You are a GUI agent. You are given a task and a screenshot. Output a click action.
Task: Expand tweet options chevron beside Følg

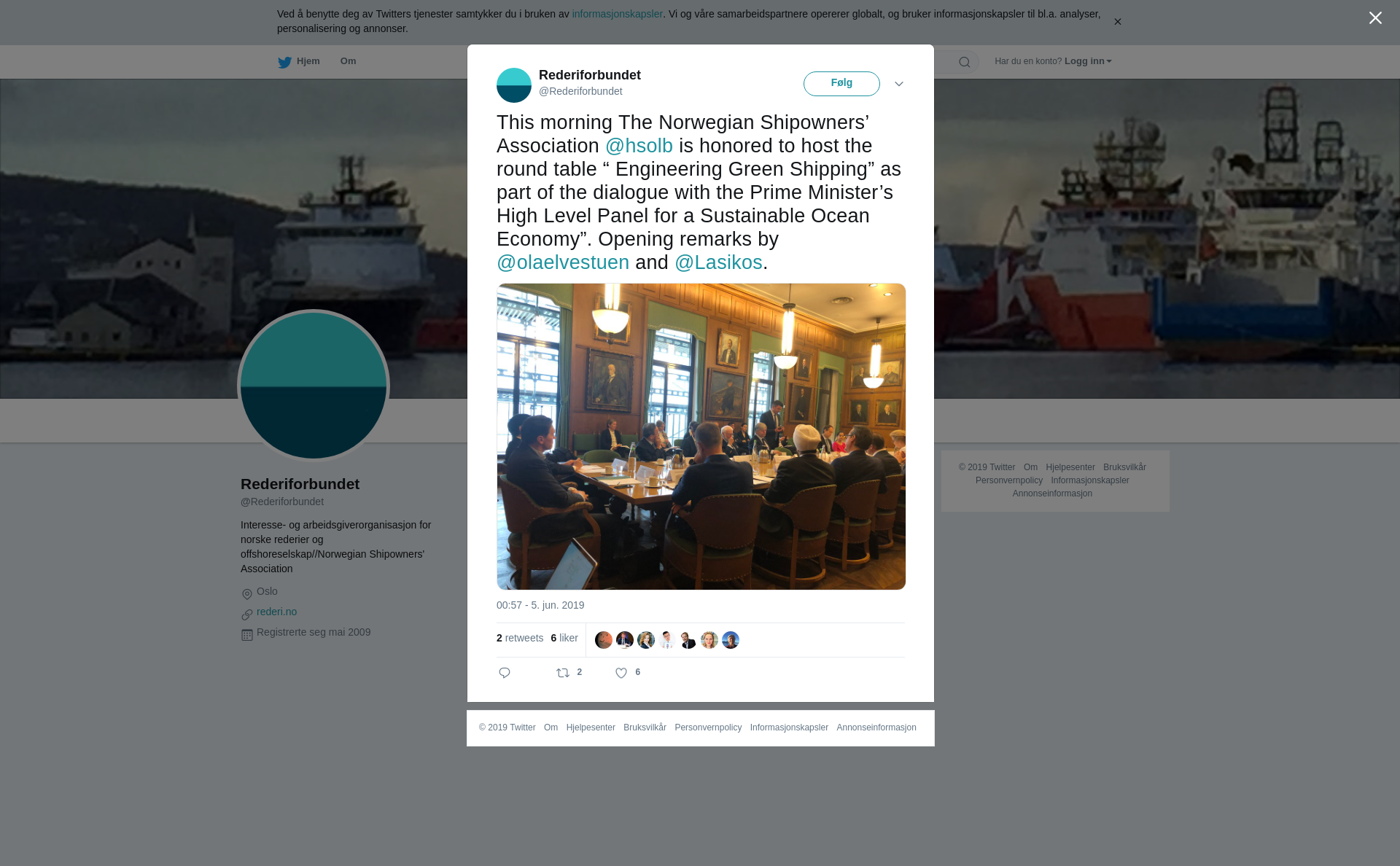[899, 84]
